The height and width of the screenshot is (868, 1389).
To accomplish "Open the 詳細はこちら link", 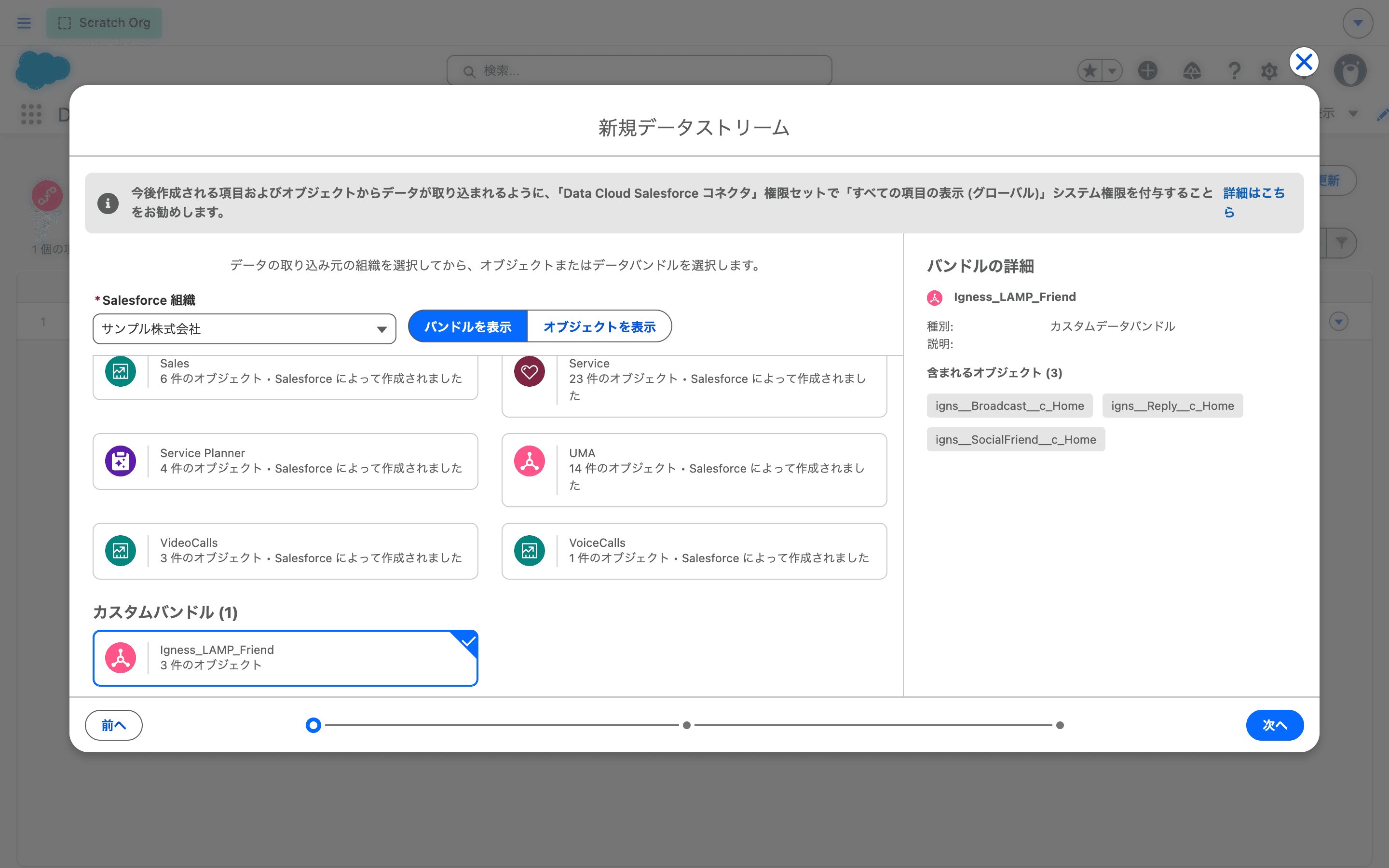I will 1253,203.
